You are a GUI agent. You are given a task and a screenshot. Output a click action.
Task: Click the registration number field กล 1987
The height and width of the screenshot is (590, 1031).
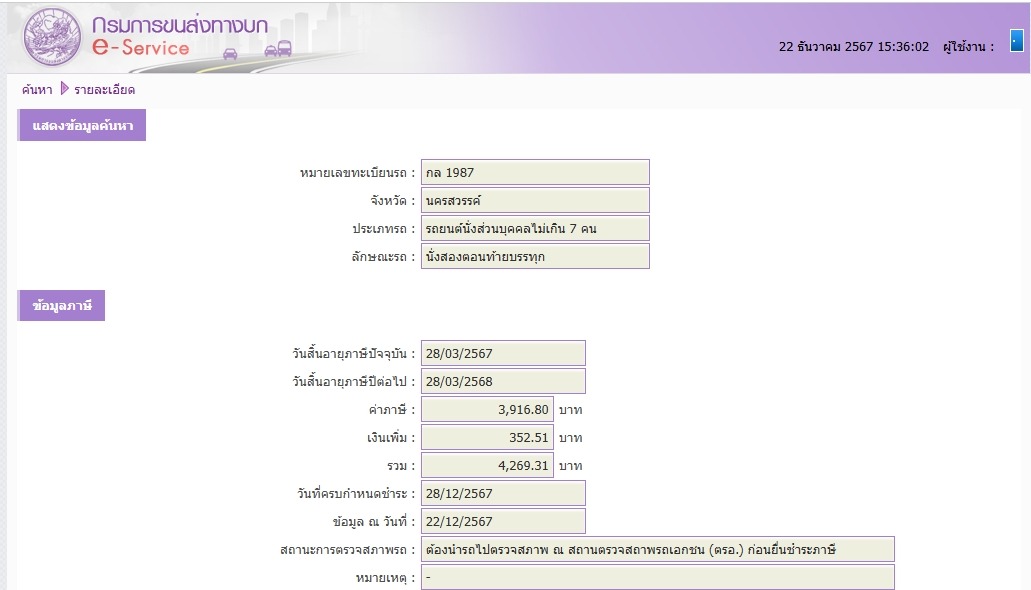click(535, 172)
